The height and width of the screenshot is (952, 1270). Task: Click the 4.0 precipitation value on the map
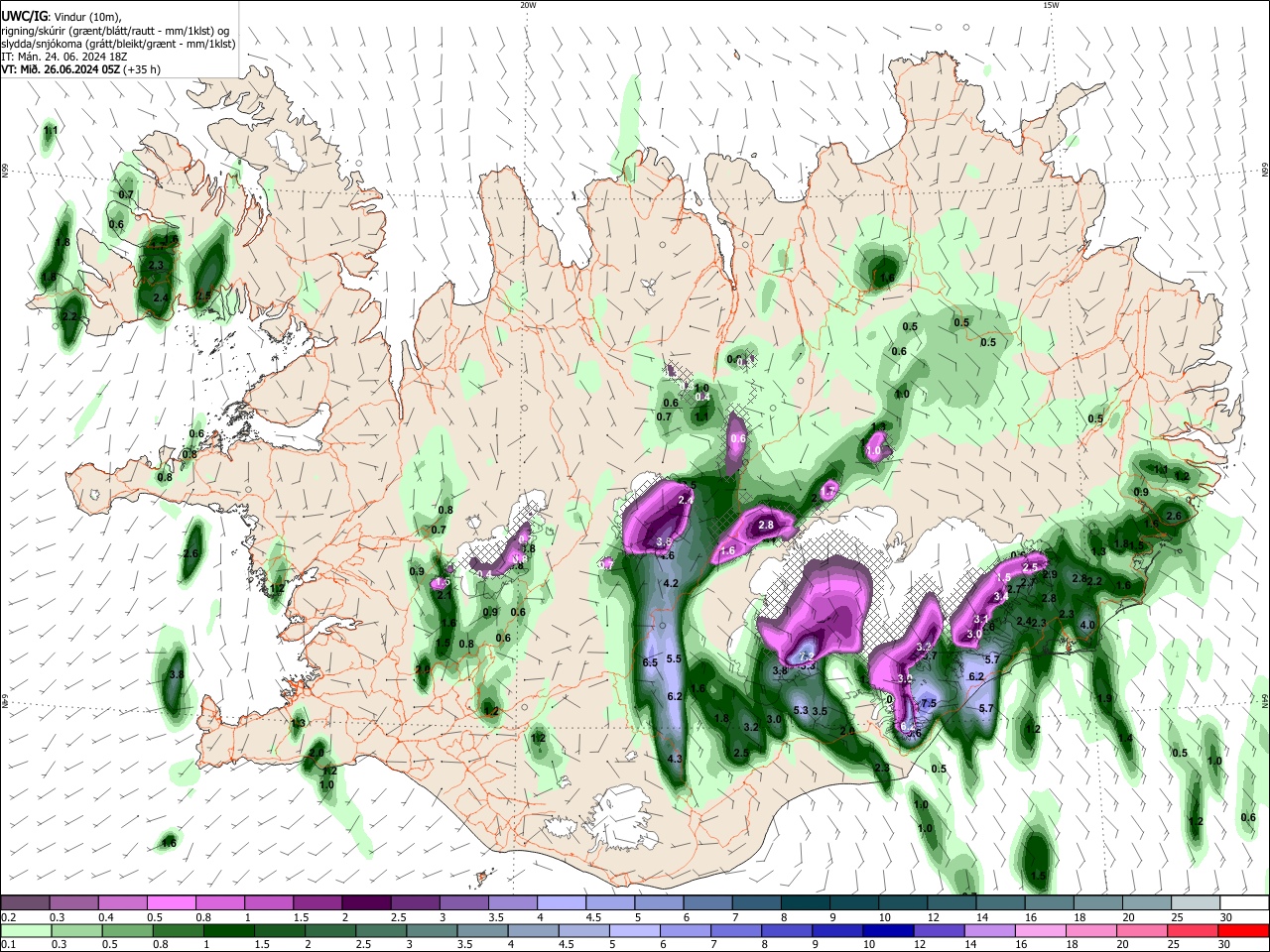point(1087,625)
